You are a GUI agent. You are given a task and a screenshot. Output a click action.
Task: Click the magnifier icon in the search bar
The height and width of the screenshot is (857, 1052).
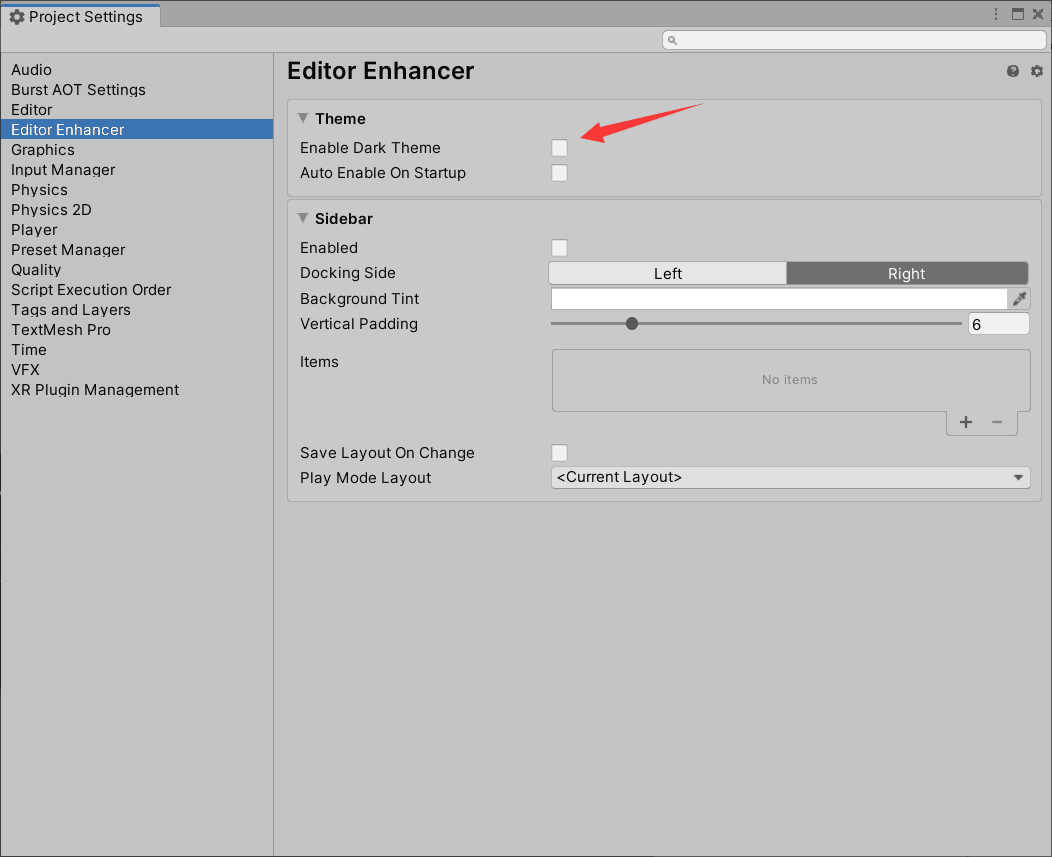click(671, 39)
